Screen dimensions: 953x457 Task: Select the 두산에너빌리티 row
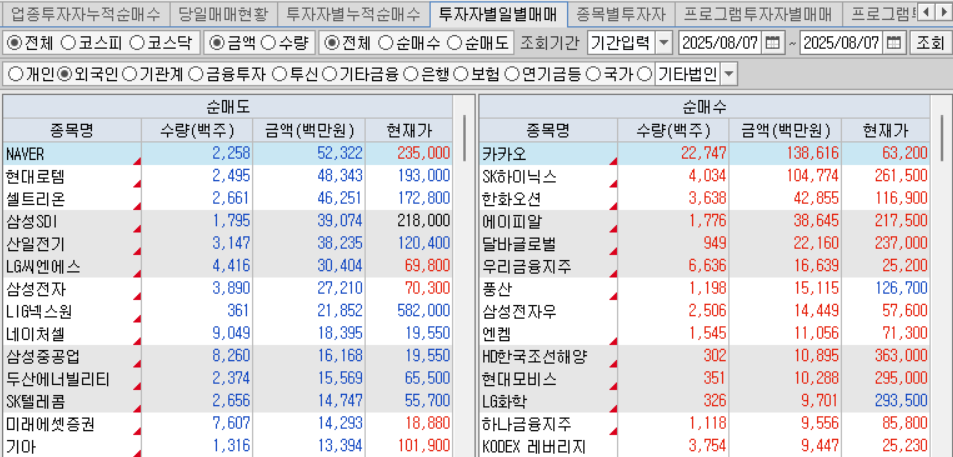pos(227,379)
